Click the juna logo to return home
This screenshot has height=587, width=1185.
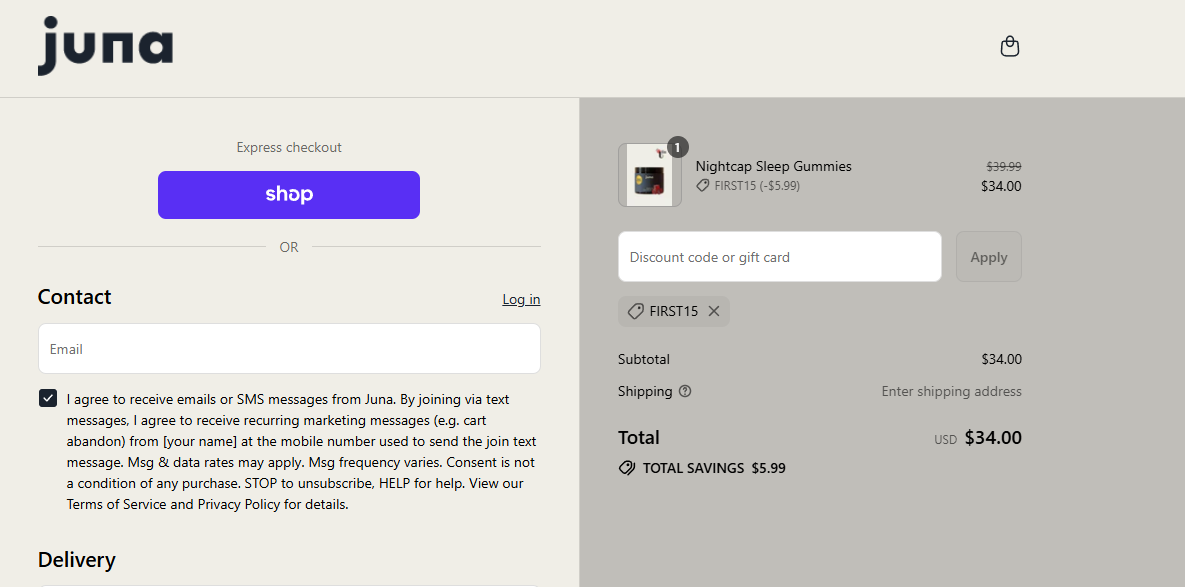pyautogui.click(x=104, y=46)
